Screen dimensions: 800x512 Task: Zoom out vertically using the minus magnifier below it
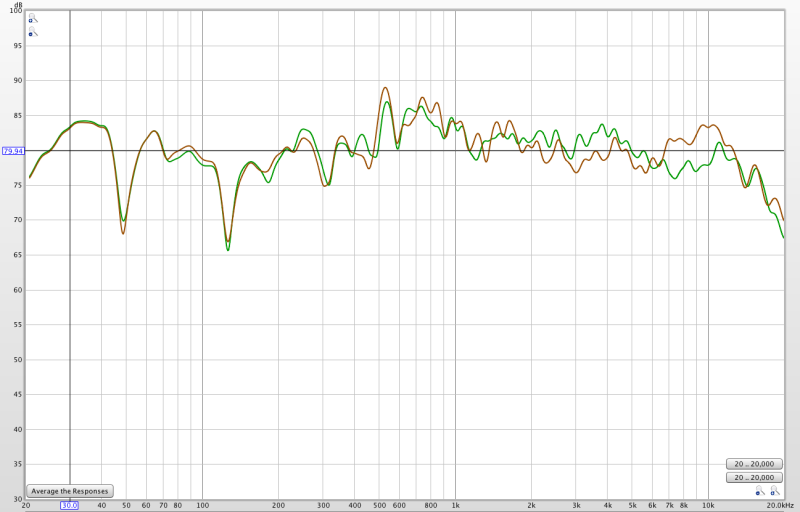pos(33,33)
